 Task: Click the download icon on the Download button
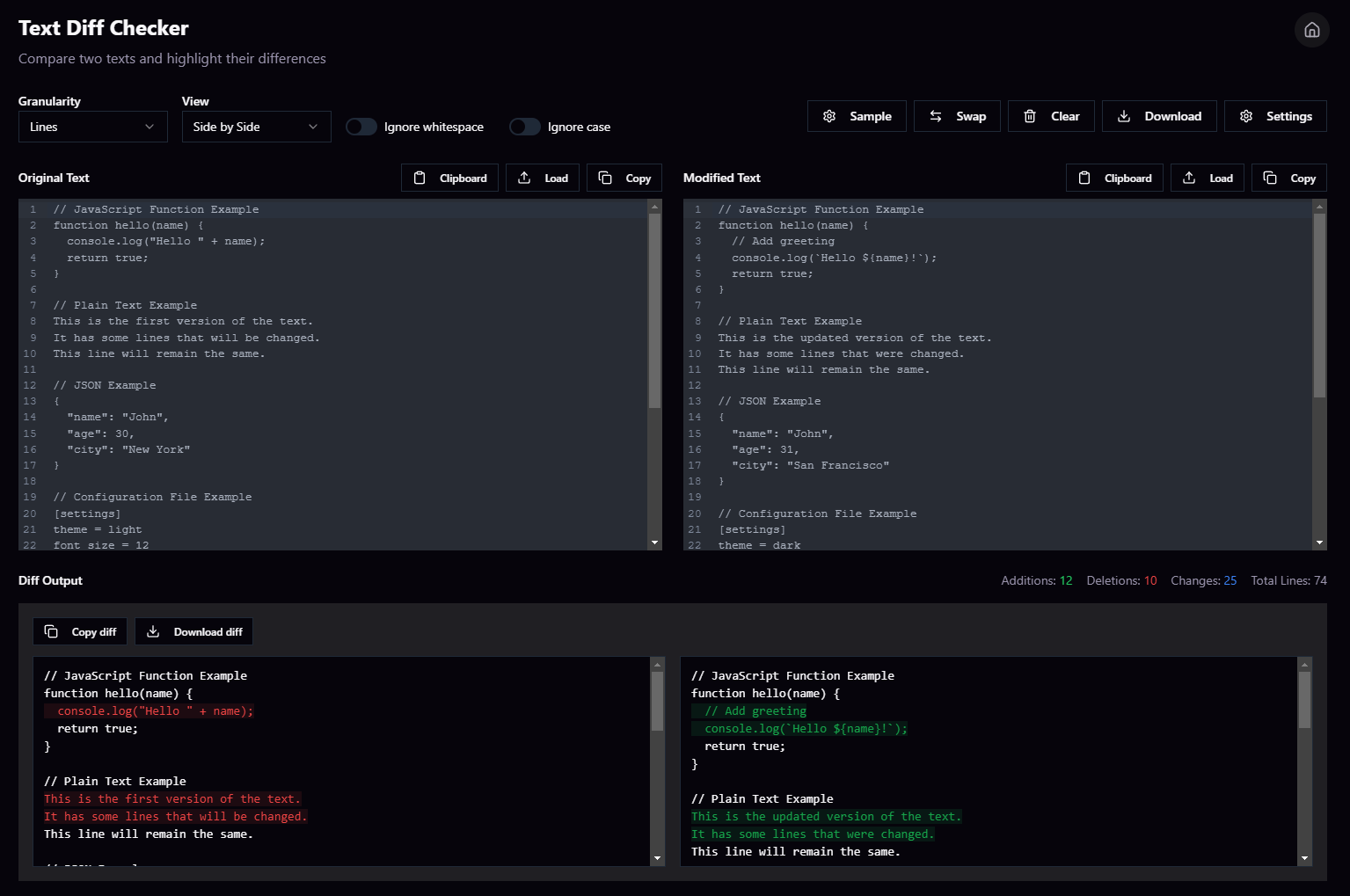coord(1123,115)
